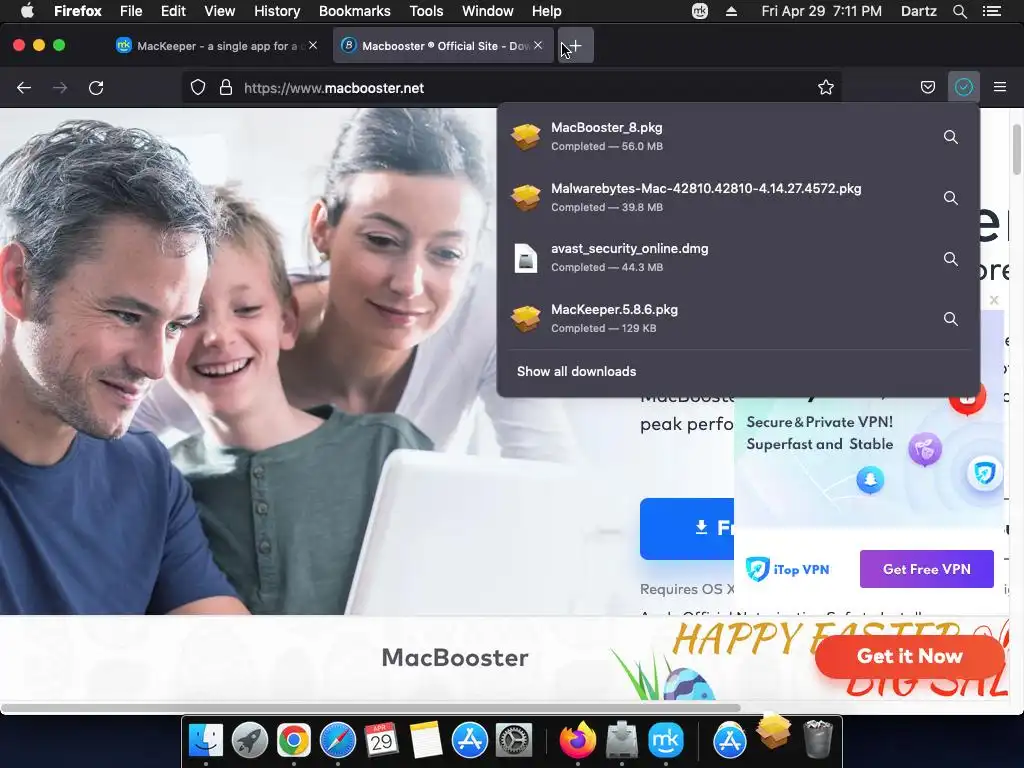
Task: Open avast_security_online.dmg download entry
Action: [718, 258]
